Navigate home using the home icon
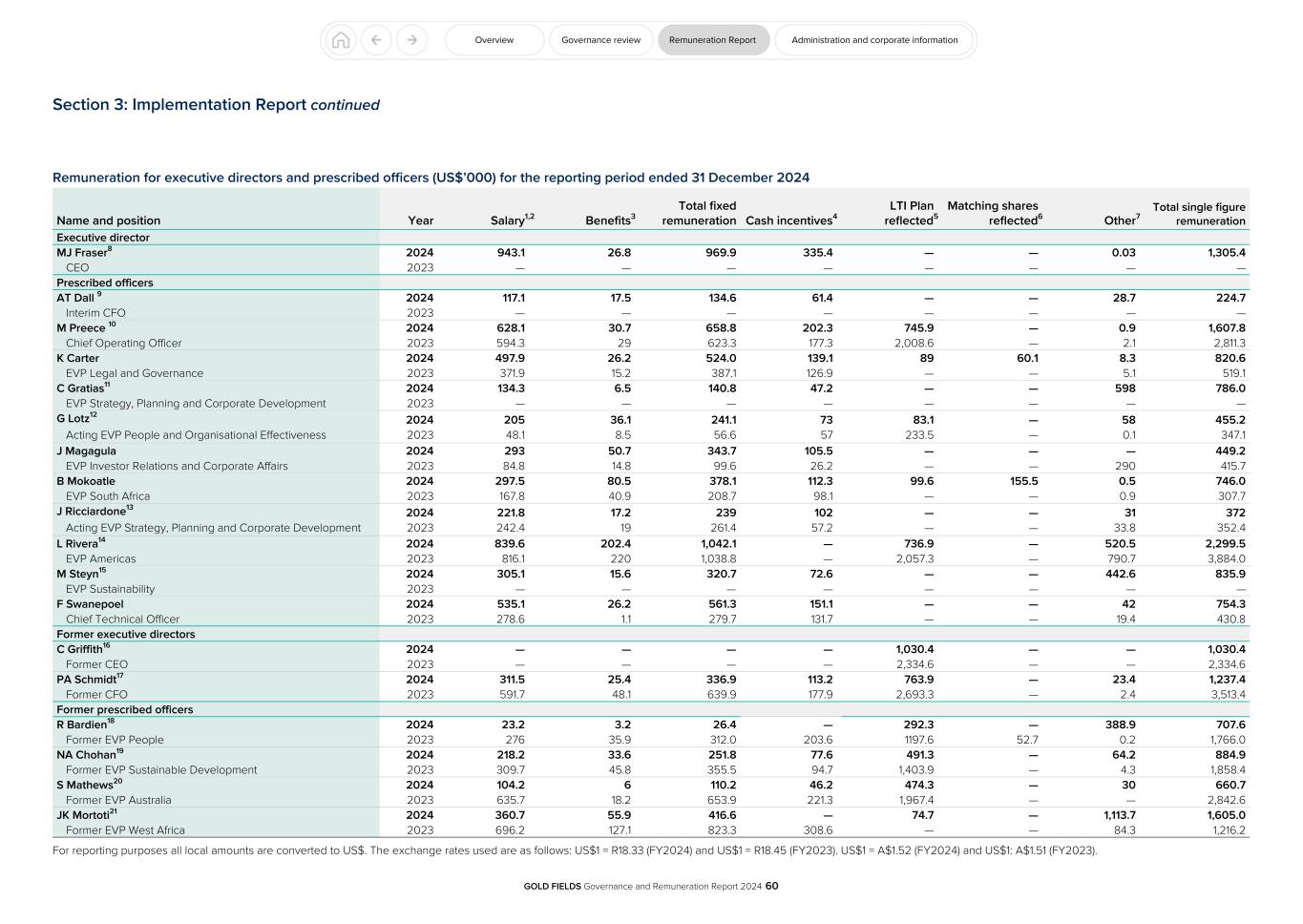The image size is (1303, 924). click(x=341, y=40)
